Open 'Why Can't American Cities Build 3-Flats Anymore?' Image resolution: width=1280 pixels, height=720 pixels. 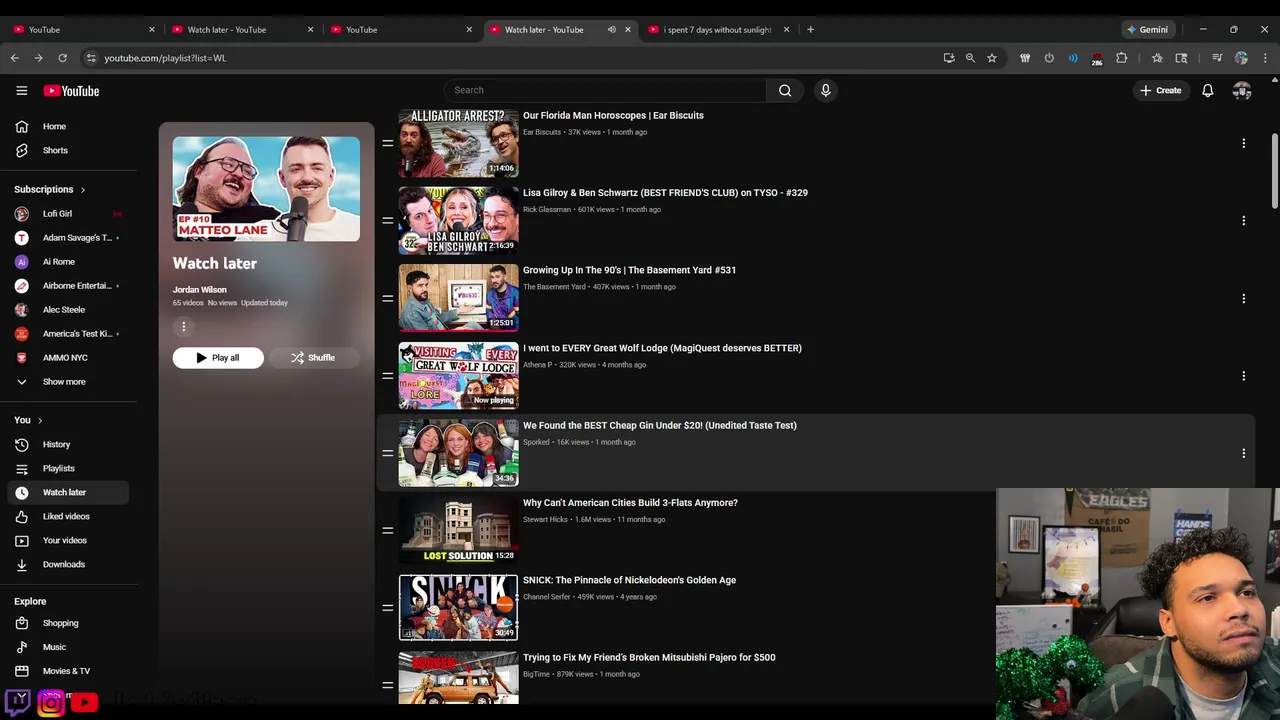[630, 503]
